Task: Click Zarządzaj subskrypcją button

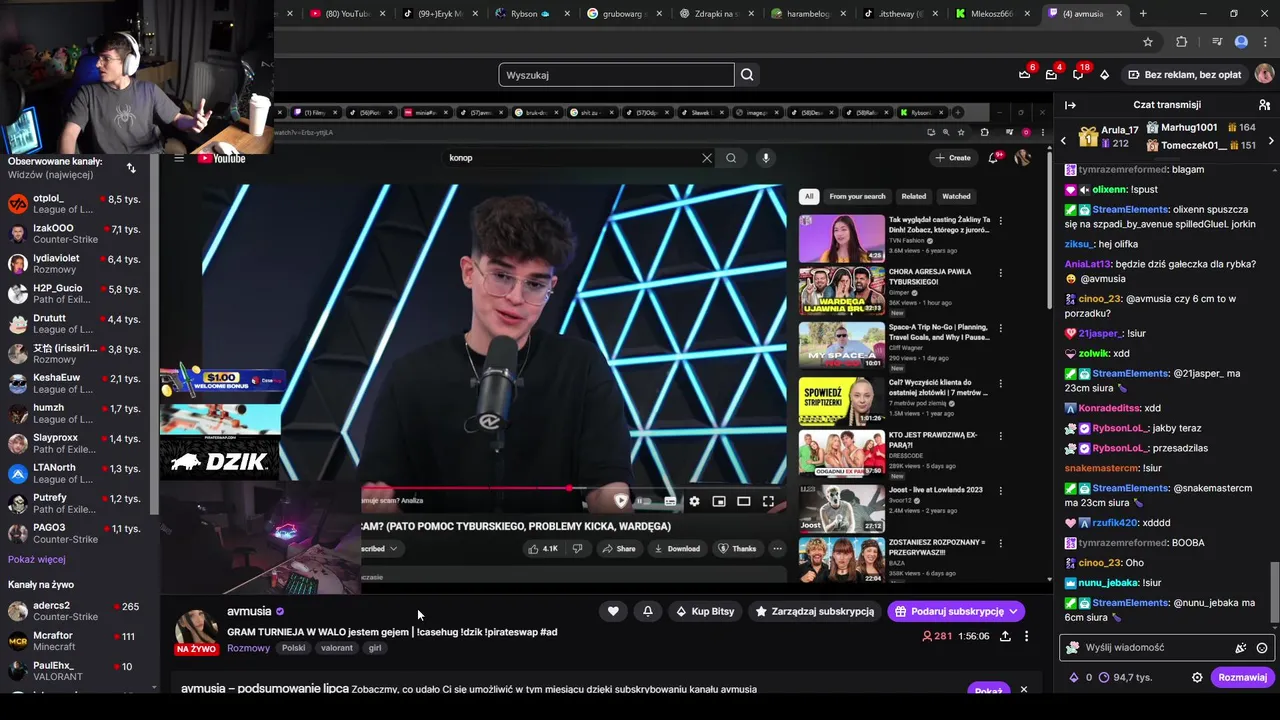Action: pos(815,611)
